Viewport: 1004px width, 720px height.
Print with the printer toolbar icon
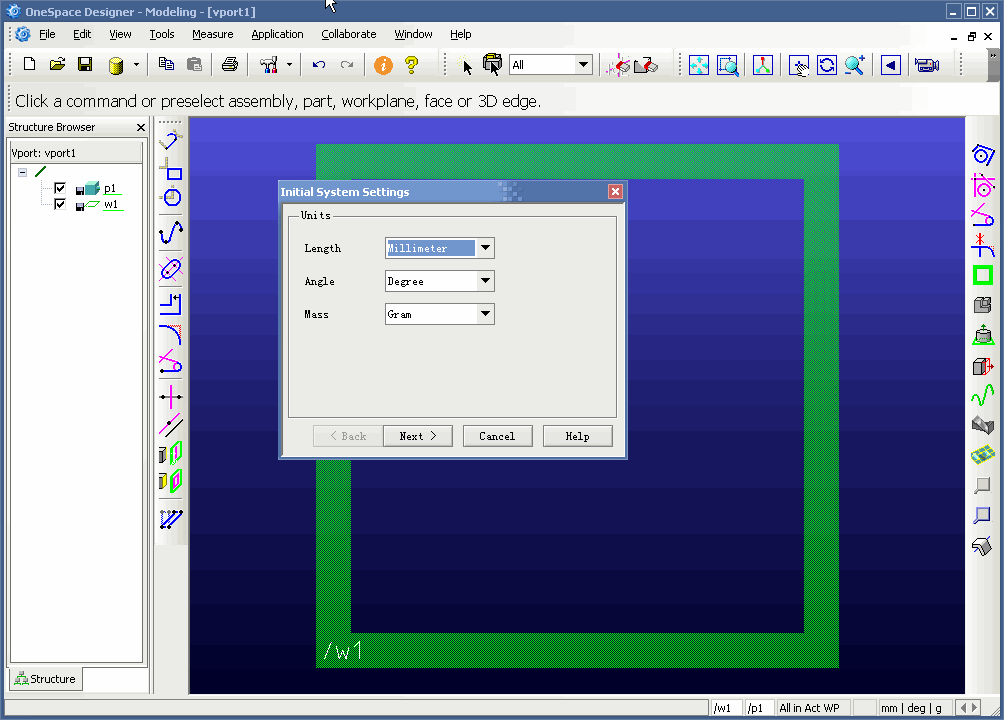pyautogui.click(x=230, y=65)
